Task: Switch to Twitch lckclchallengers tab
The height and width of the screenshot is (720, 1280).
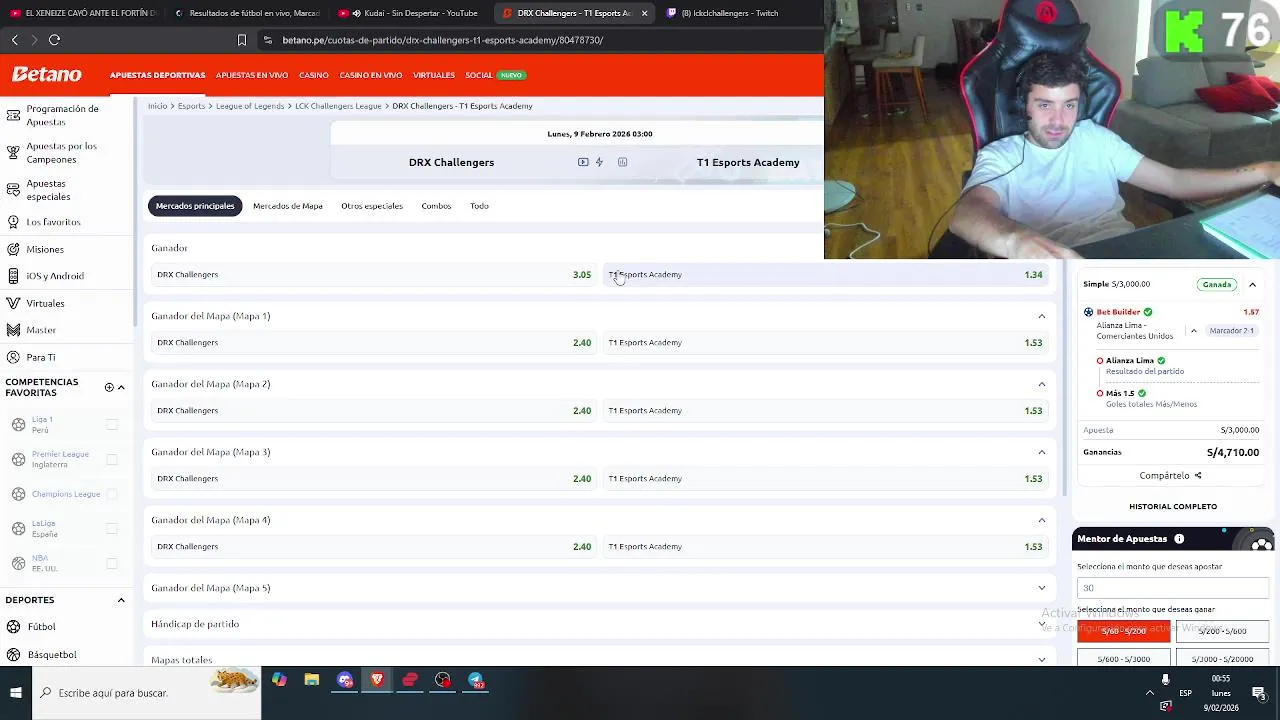Action: click(x=730, y=13)
